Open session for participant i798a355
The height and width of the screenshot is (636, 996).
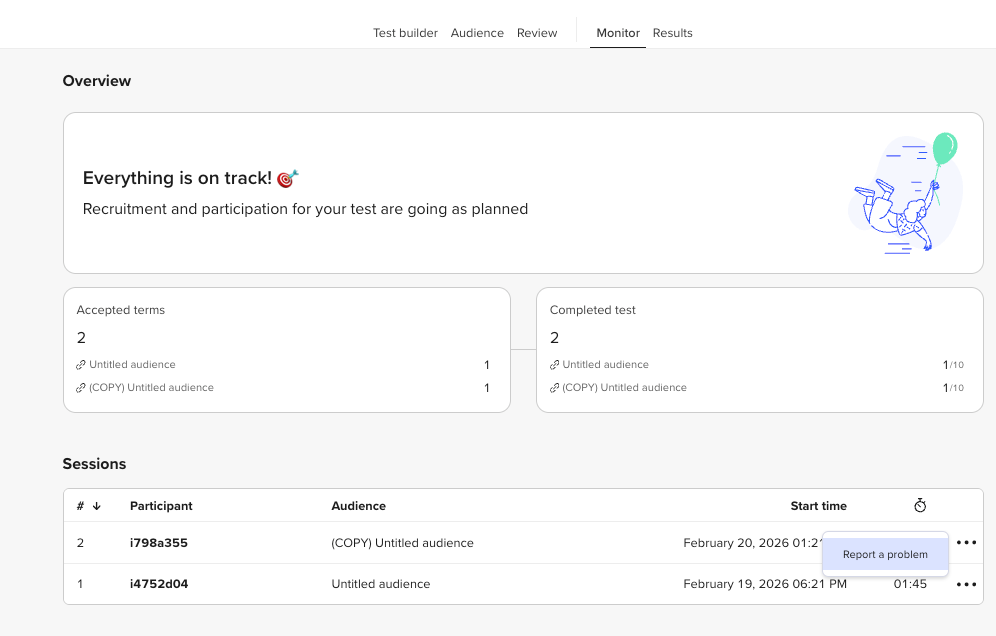[x=159, y=543]
